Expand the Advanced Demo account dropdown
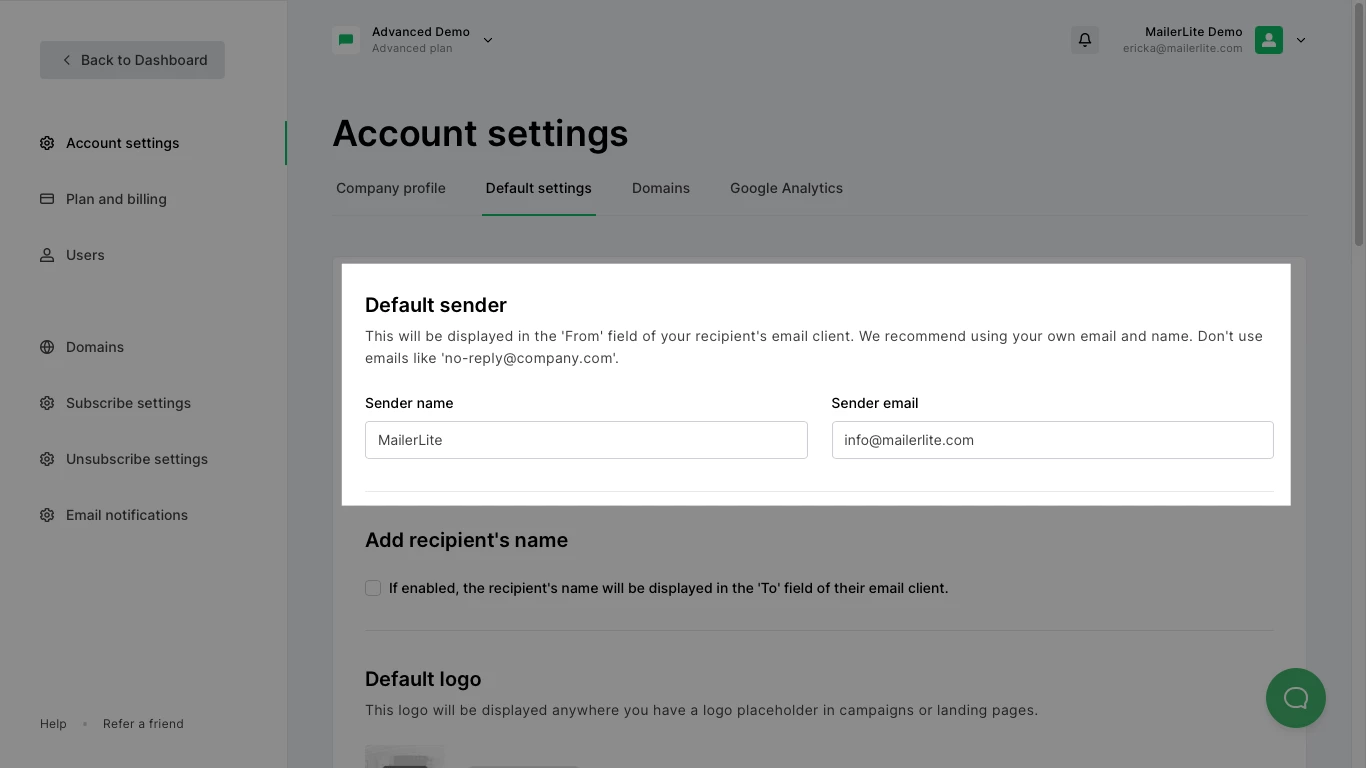This screenshot has width=1366, height=768. pyautogui.click(x=488, y=40)
